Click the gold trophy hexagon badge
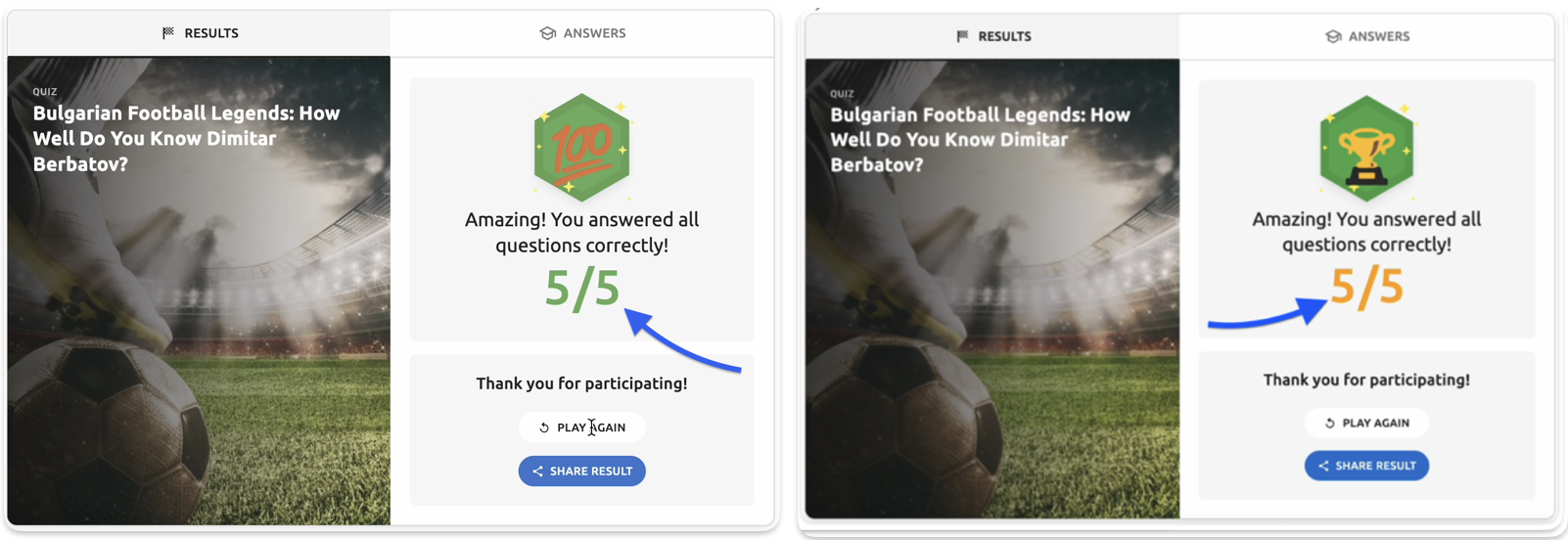 1366,149
